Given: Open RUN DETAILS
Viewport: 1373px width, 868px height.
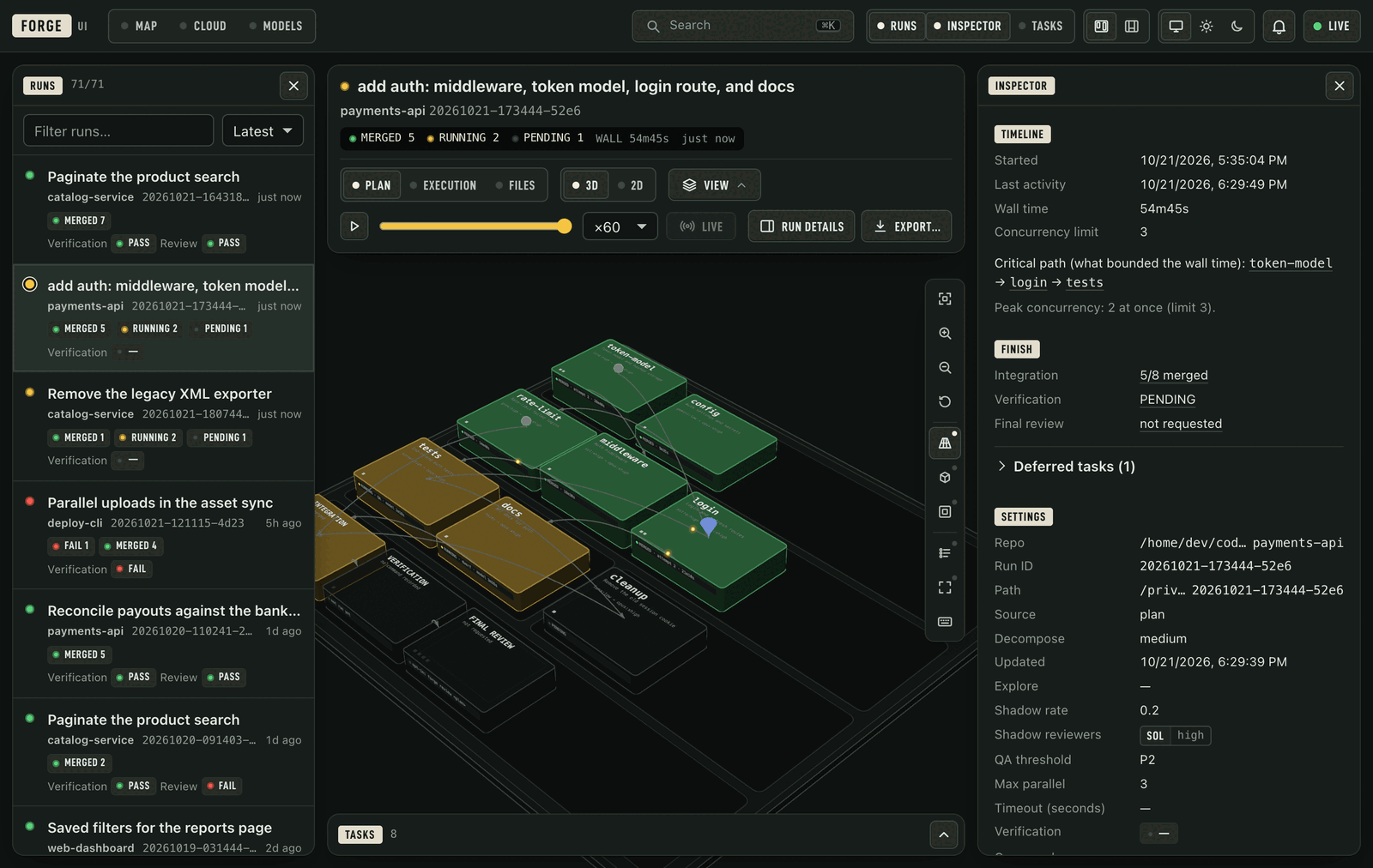Looking at the screenshot, I should click(801, 226).
